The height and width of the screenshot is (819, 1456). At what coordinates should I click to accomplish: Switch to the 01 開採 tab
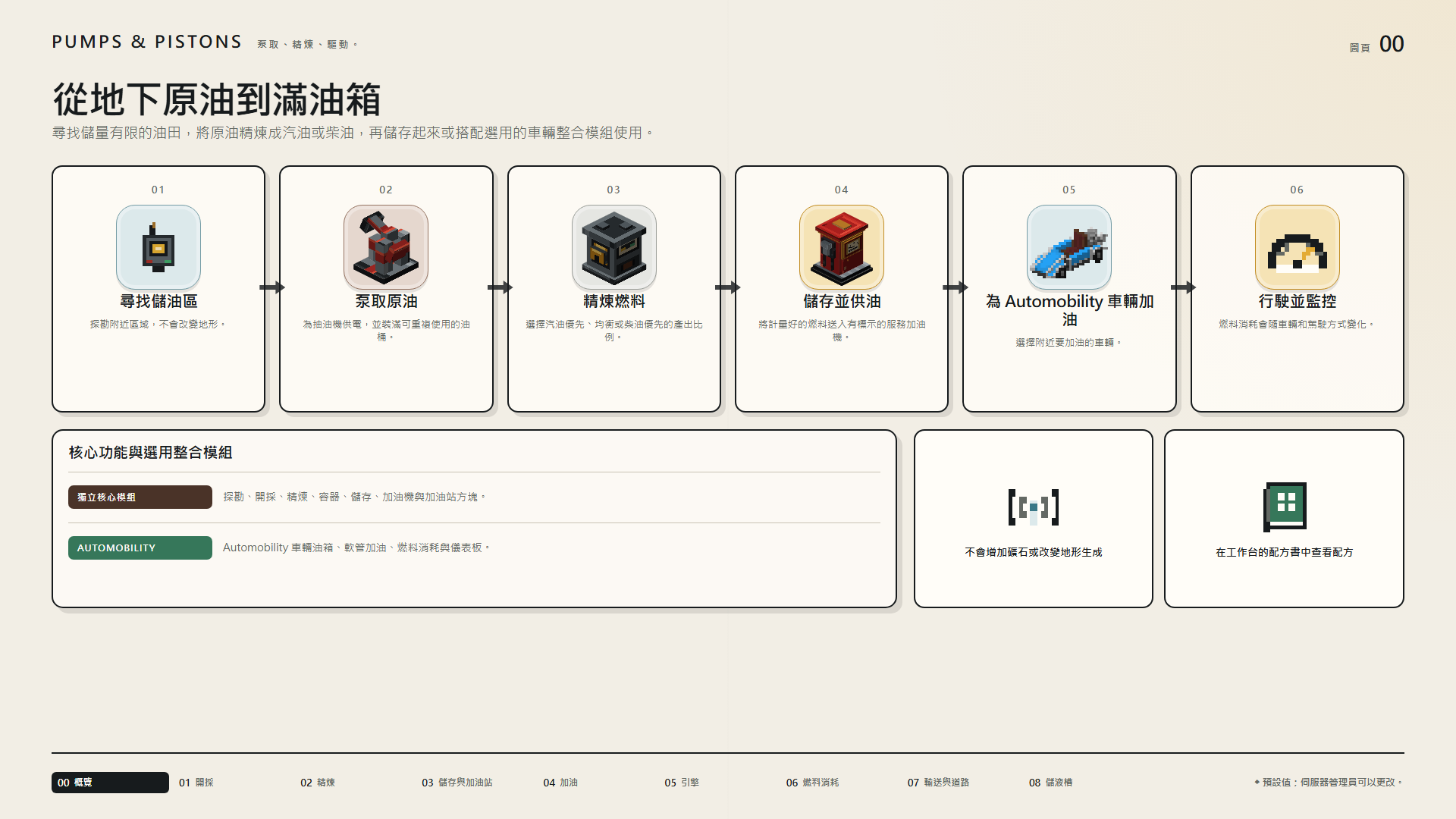tap(196, 783)
